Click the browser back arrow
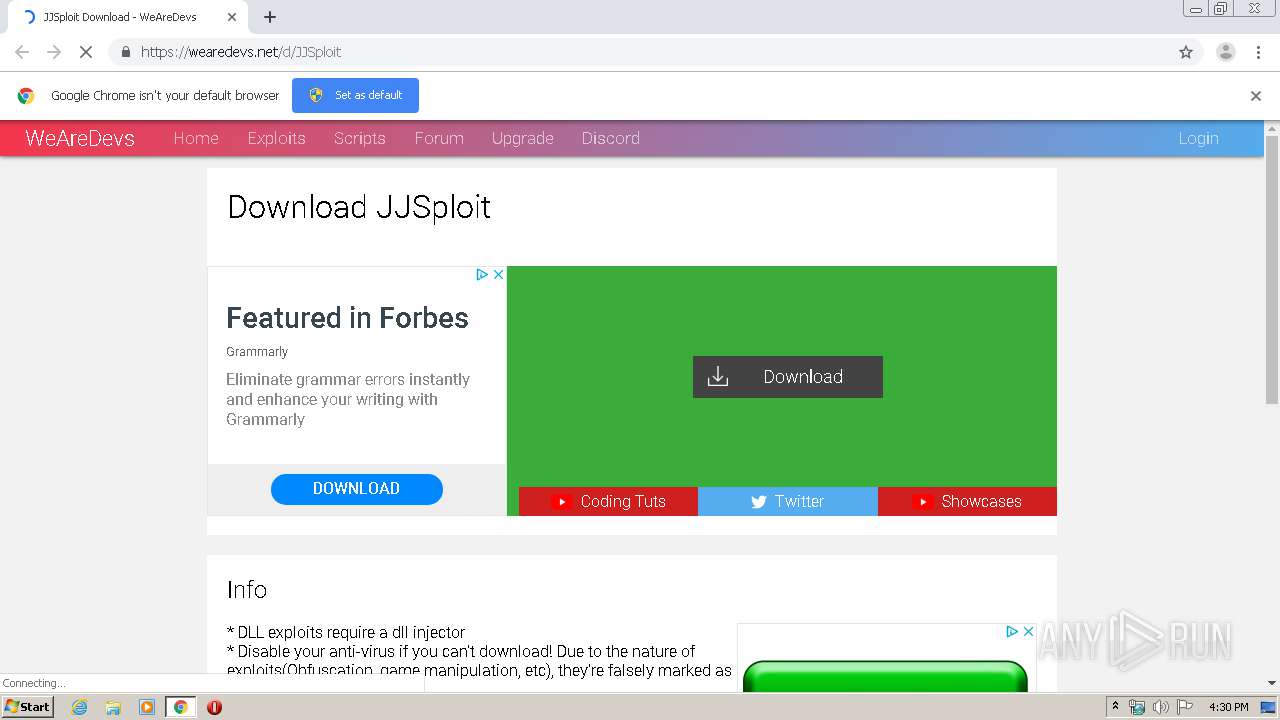The height and width of the screenshot is (720, 1280). [22, 52]
